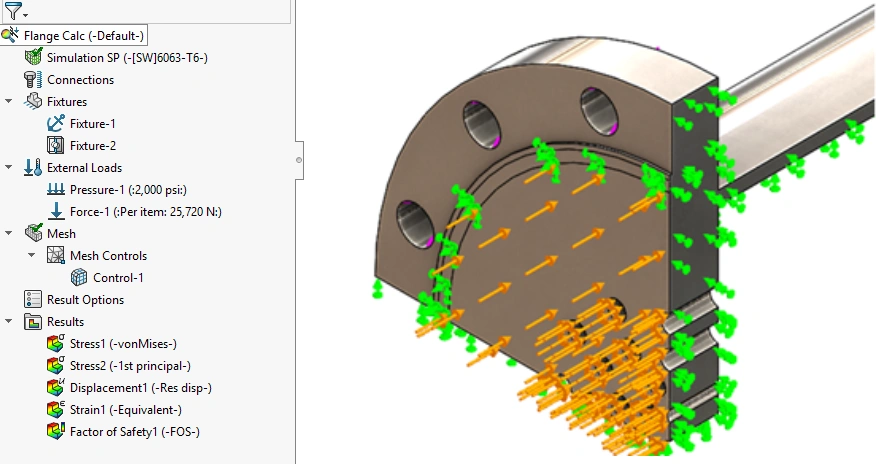Click the Results folder icon

[34, 322]
